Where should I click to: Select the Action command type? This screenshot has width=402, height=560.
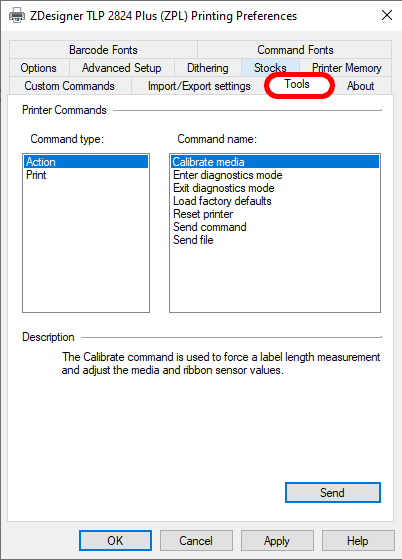pos(86,162)
